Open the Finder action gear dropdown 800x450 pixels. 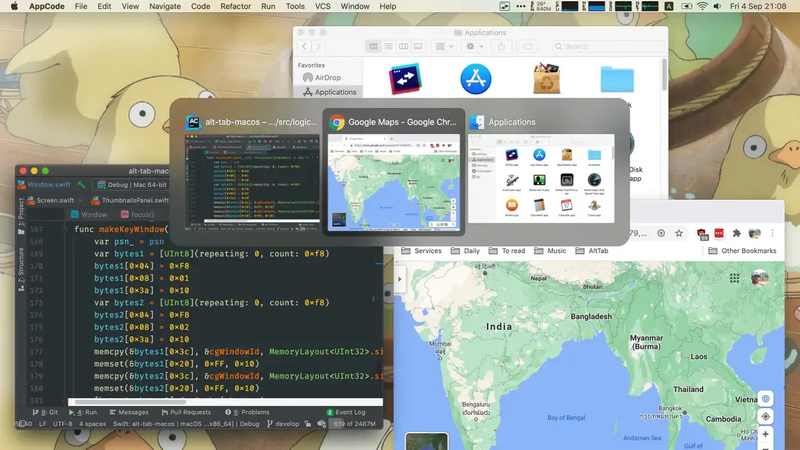click(472, 46)
